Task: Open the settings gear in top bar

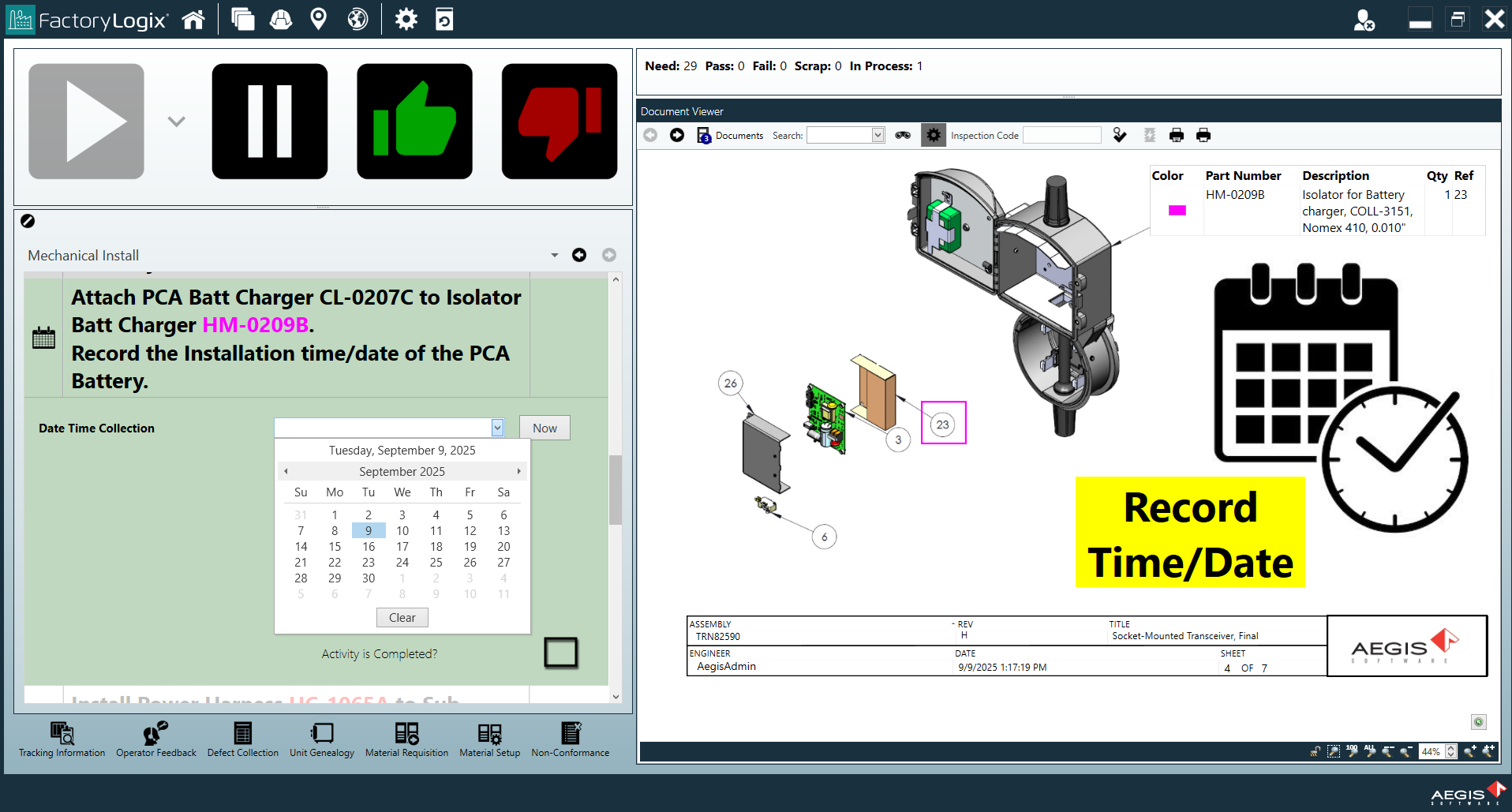Action: [406, 20]
